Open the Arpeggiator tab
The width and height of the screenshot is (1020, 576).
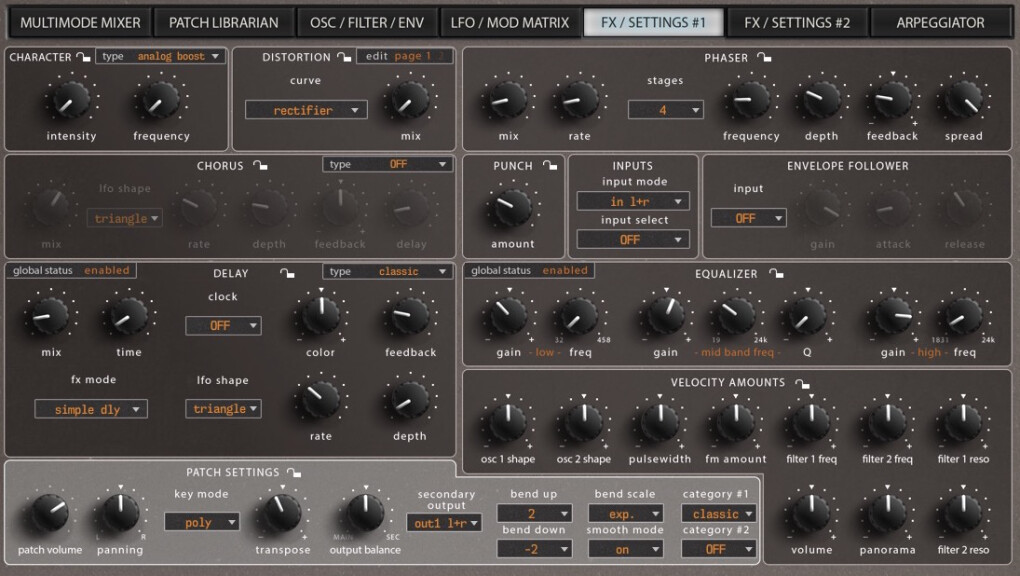click(940, 23)
